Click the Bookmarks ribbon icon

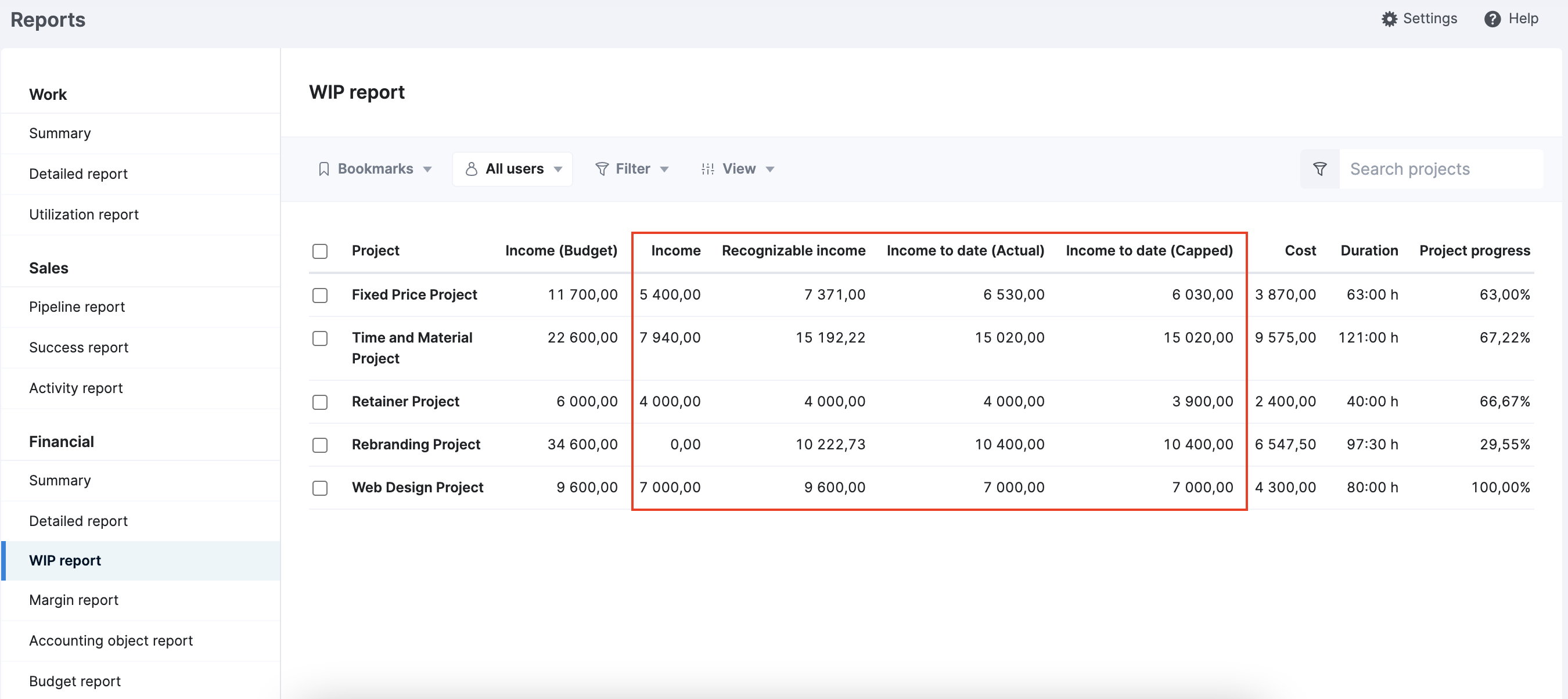324,169
